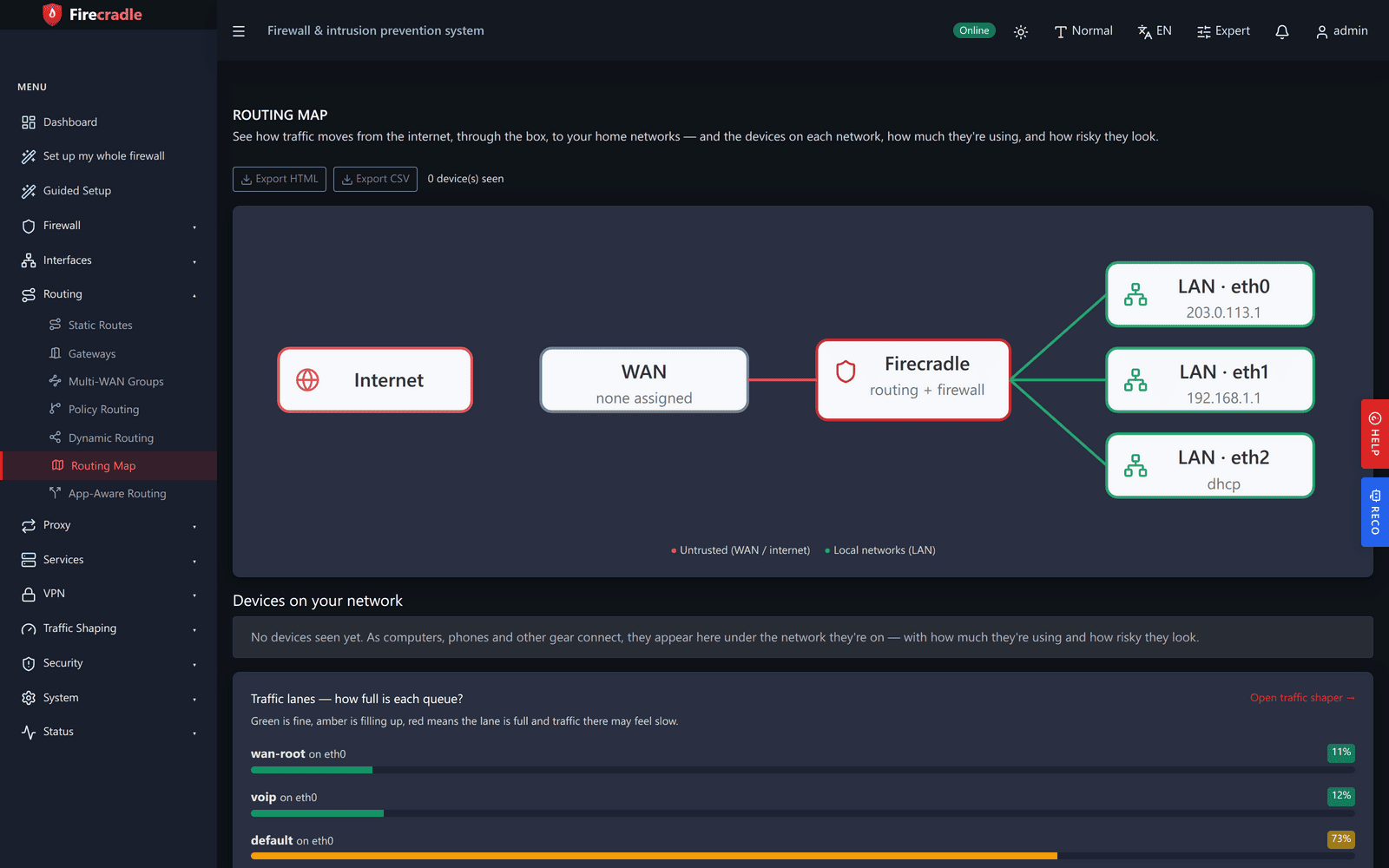
Task: Open Dashboard from the sidebar
Action: click(x=109, y=122)
